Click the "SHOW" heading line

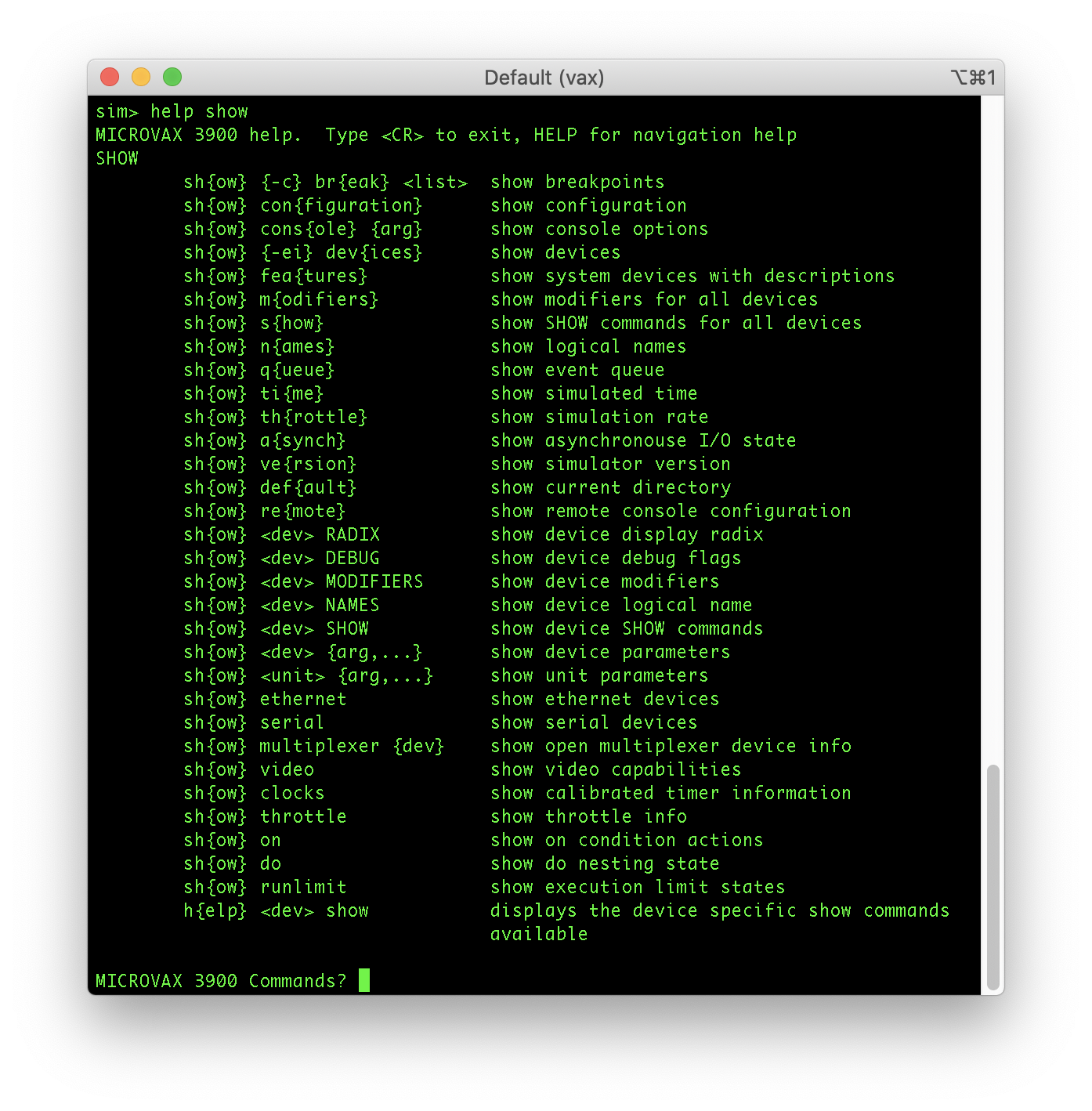117,158
